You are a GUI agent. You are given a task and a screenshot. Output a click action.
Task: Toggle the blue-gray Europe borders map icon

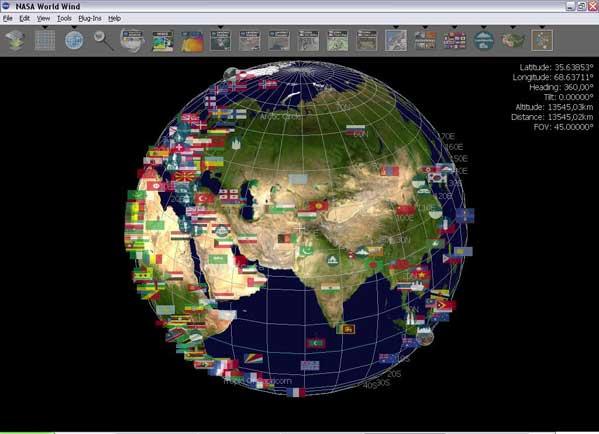coord(396,41)
